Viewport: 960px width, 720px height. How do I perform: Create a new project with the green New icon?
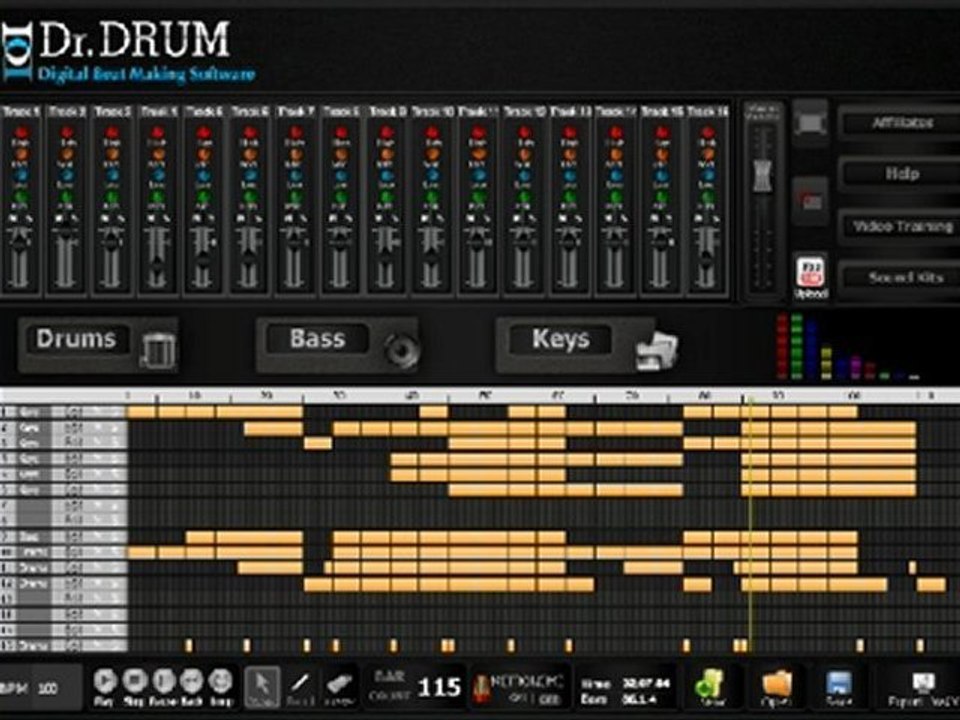710,684
